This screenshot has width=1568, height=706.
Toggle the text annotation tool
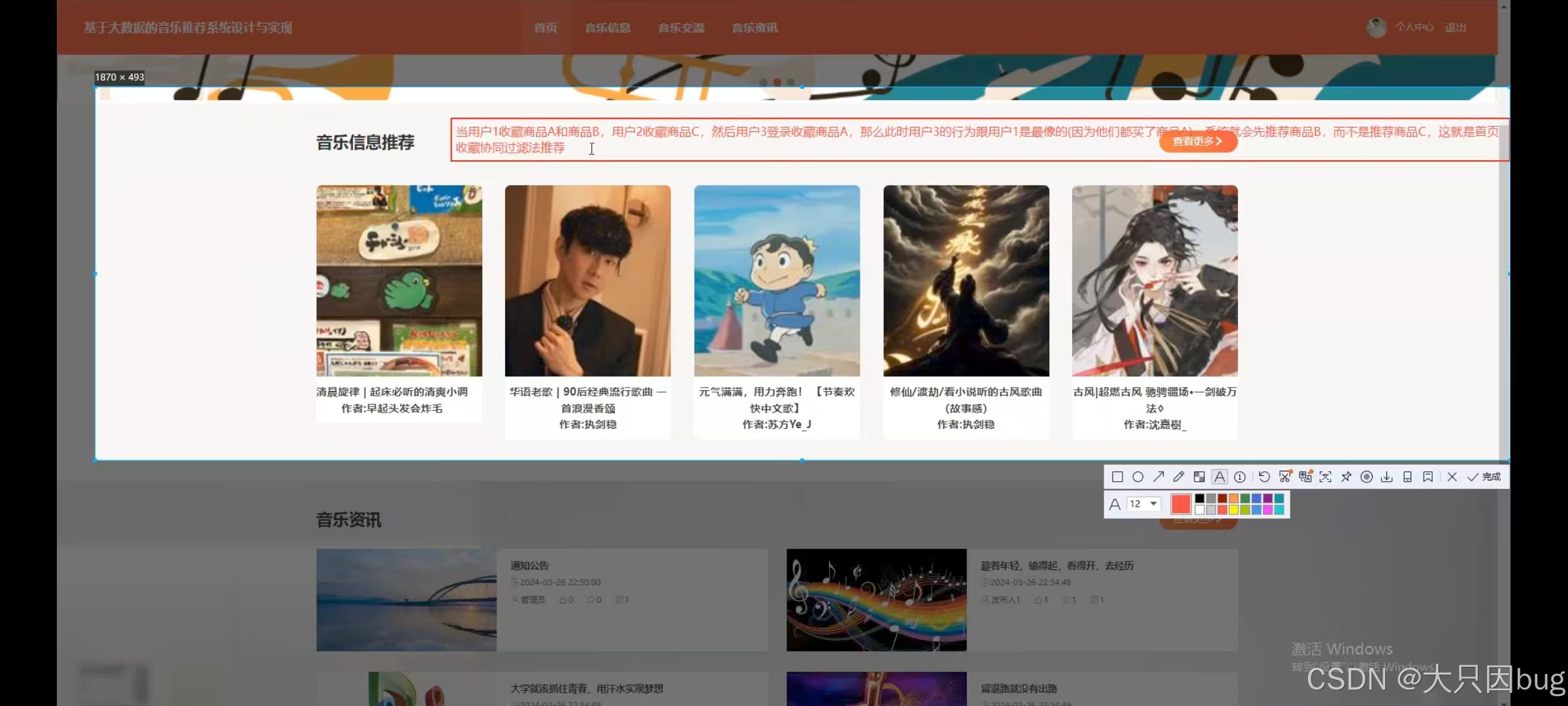point(1219,477)
